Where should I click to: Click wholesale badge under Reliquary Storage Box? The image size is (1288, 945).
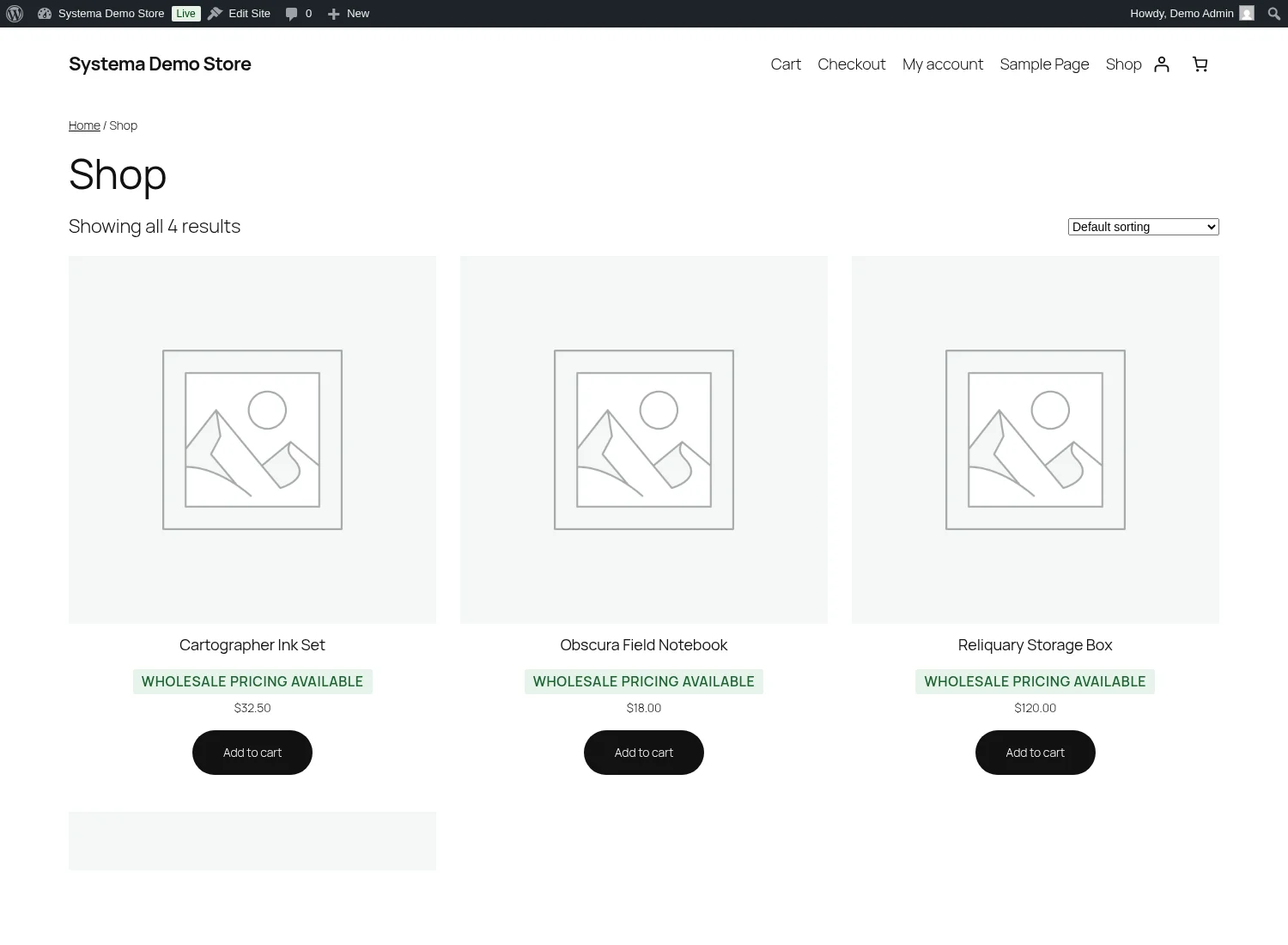point(1036,681)
